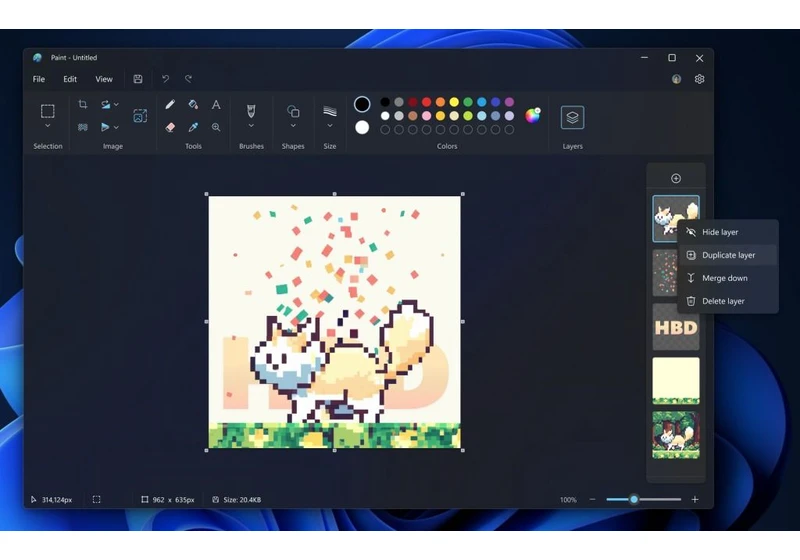Open the File menu
Screen dimensions: 800x560
tap(39, 79)
